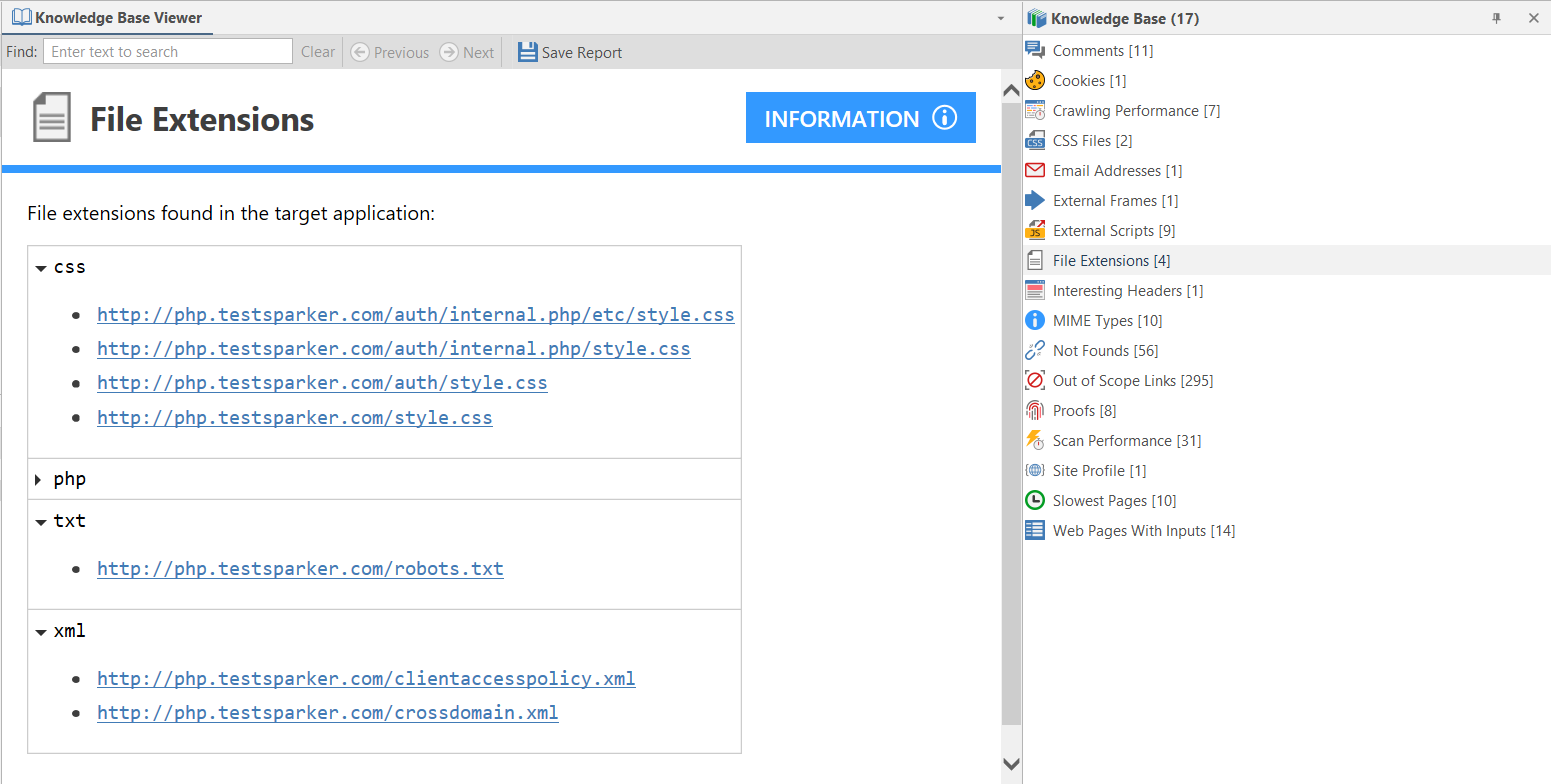Open the Knowledge Base Viewer tab dropdown
The height and width of the screenshot is (784, 1551).
click(1001, 17)
